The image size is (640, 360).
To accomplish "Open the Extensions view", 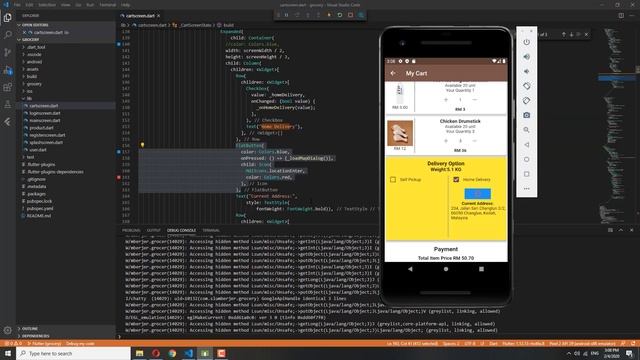I will 8,87.
